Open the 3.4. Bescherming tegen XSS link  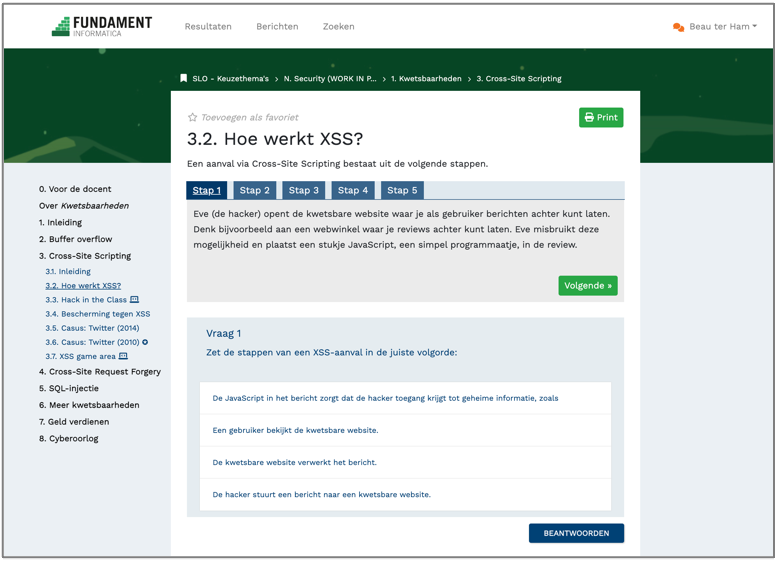[x=97, y=314]
